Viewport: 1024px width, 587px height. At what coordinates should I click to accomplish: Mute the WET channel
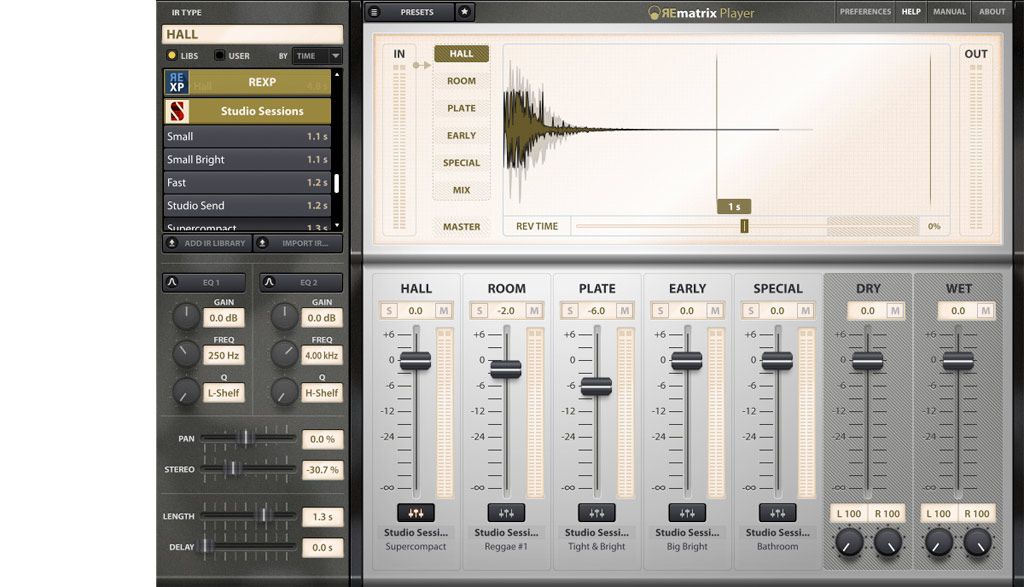pos(985,311)
